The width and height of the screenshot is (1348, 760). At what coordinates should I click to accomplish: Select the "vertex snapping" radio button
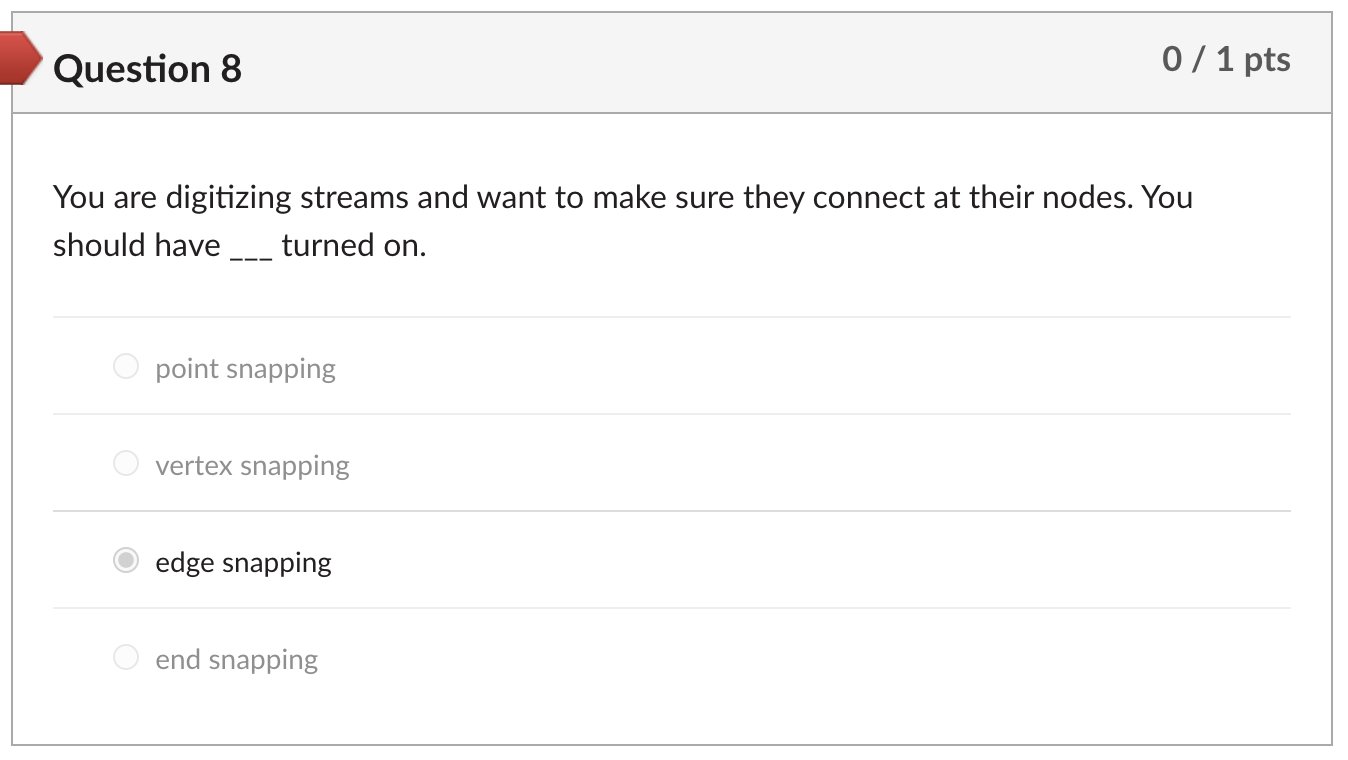(126, 463)
